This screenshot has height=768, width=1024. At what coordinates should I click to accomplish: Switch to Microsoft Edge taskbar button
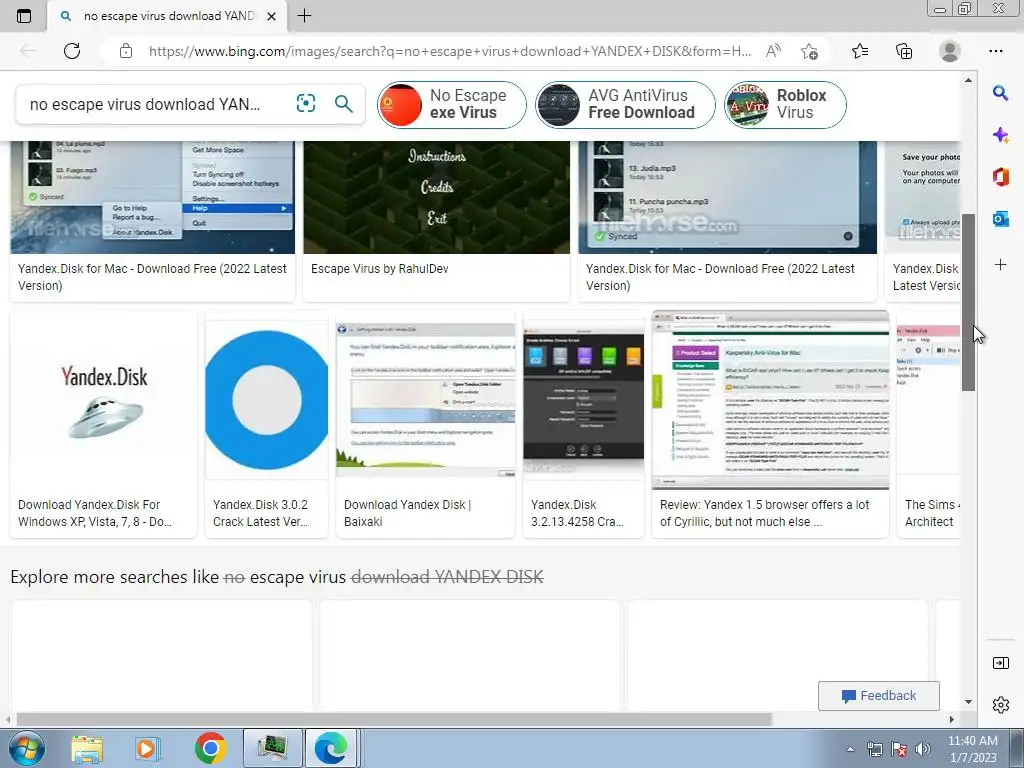click(332, 748)
